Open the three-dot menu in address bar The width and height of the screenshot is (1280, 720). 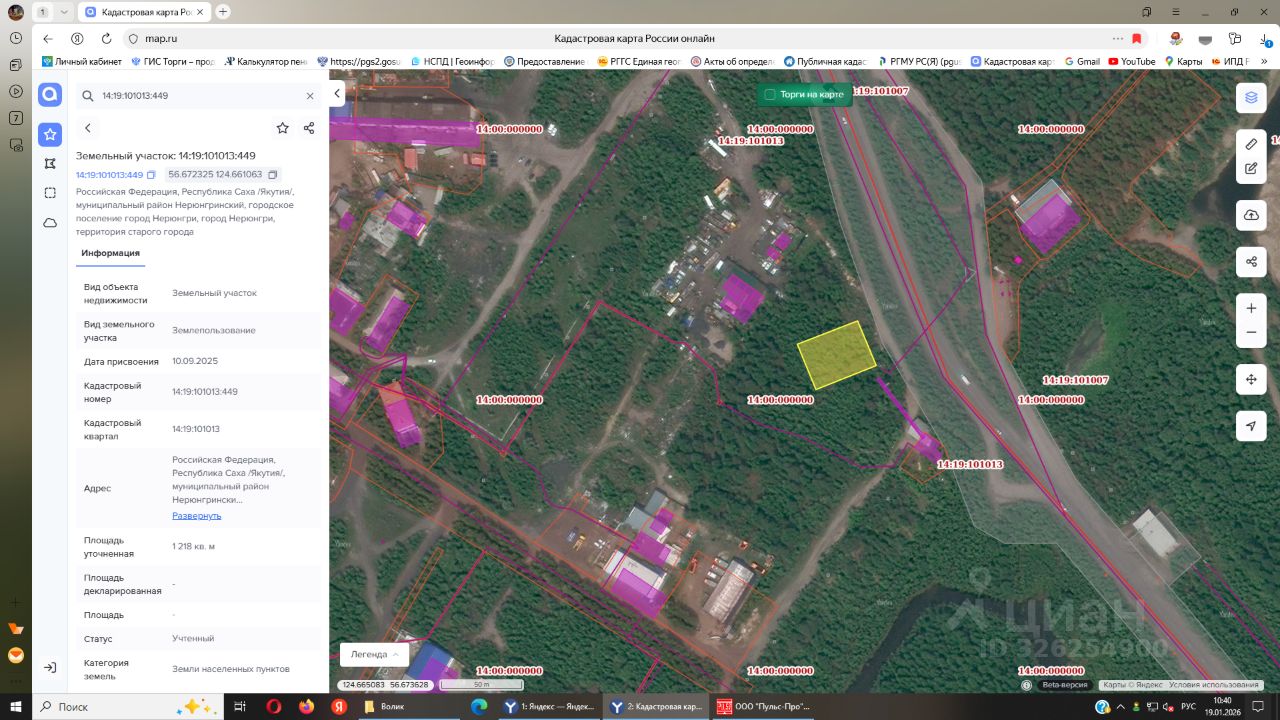(x=1116, y=38)
